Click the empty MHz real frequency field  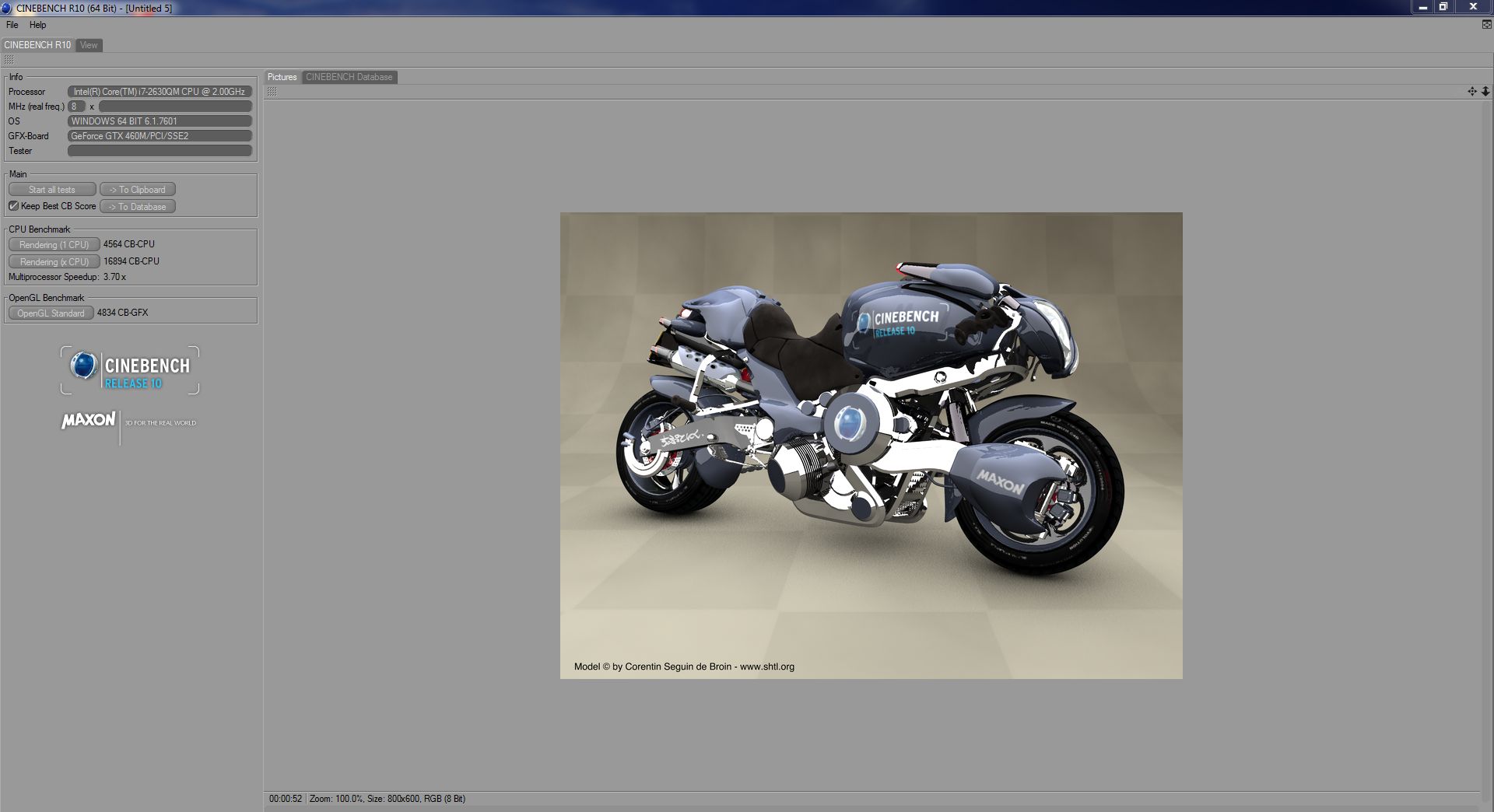(x=176, y=107)
